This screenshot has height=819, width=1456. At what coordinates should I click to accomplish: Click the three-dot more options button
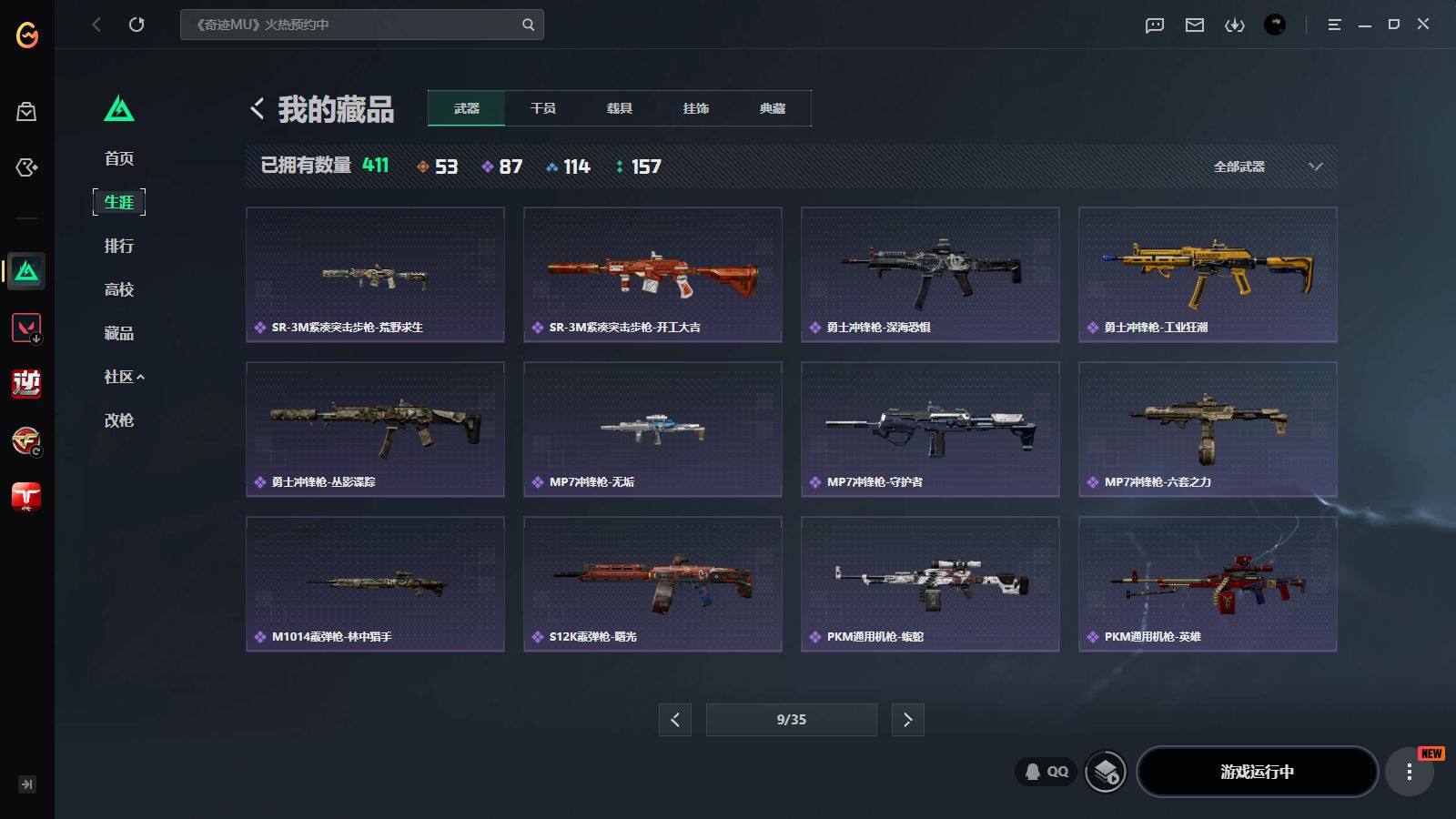click(x=1409, y=772)
